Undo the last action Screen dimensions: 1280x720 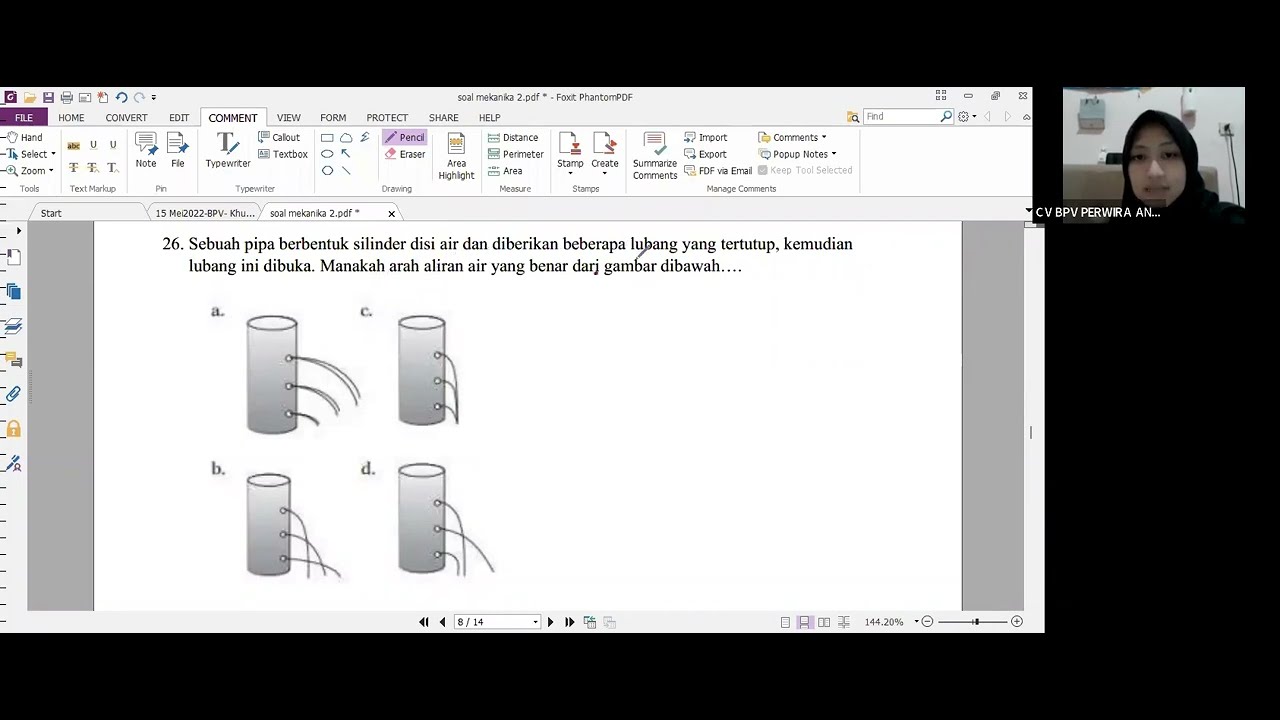121,97
